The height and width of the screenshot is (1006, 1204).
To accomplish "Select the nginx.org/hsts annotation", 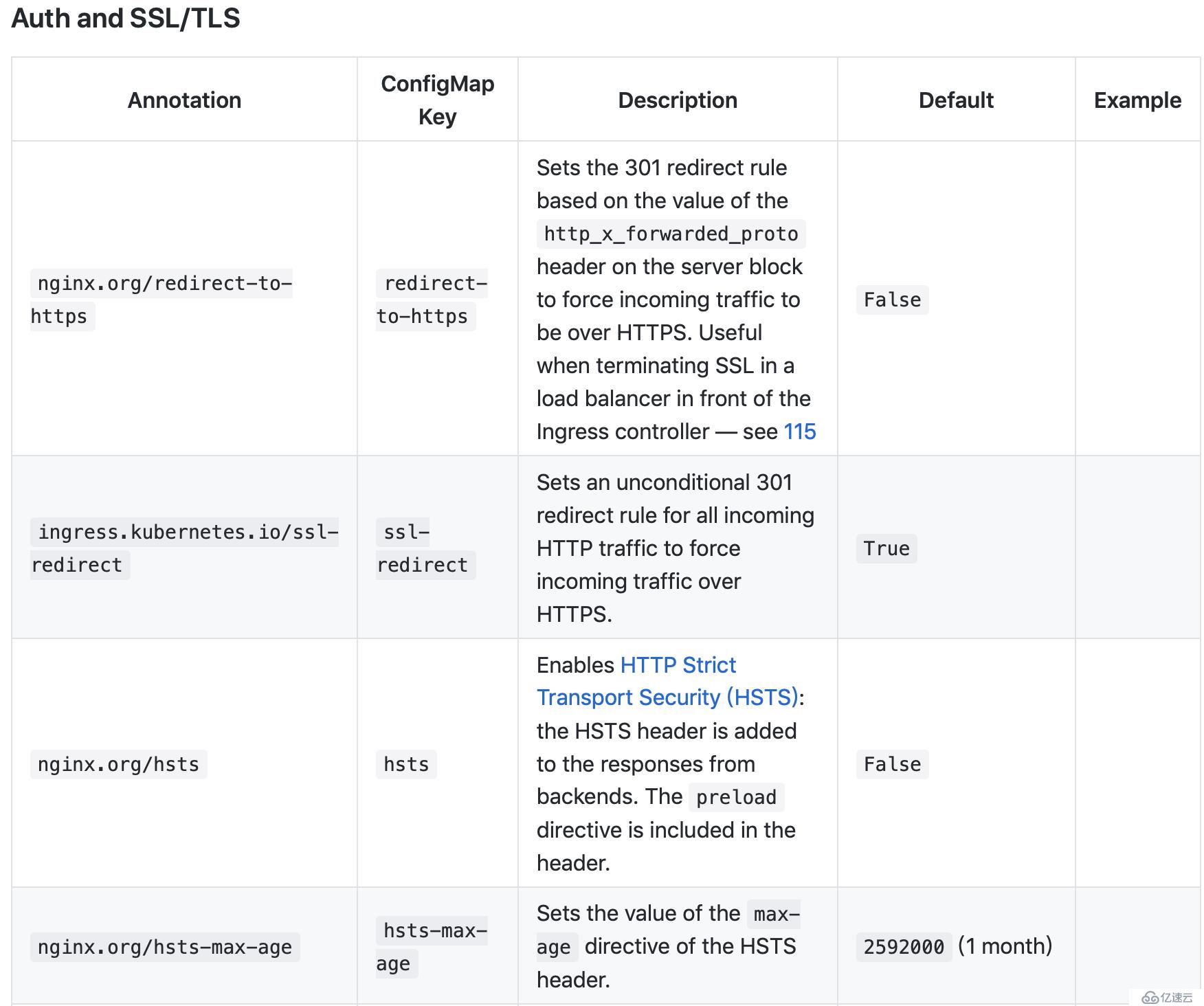I will coord(118,764).
